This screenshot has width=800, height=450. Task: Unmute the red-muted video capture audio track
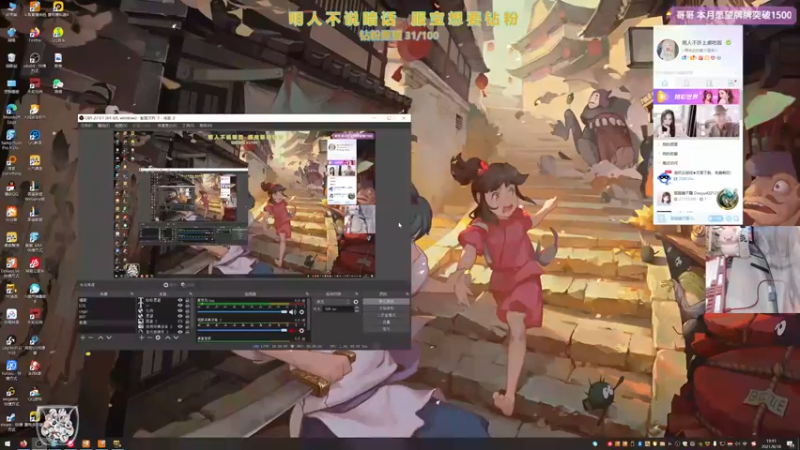point(292,331)
